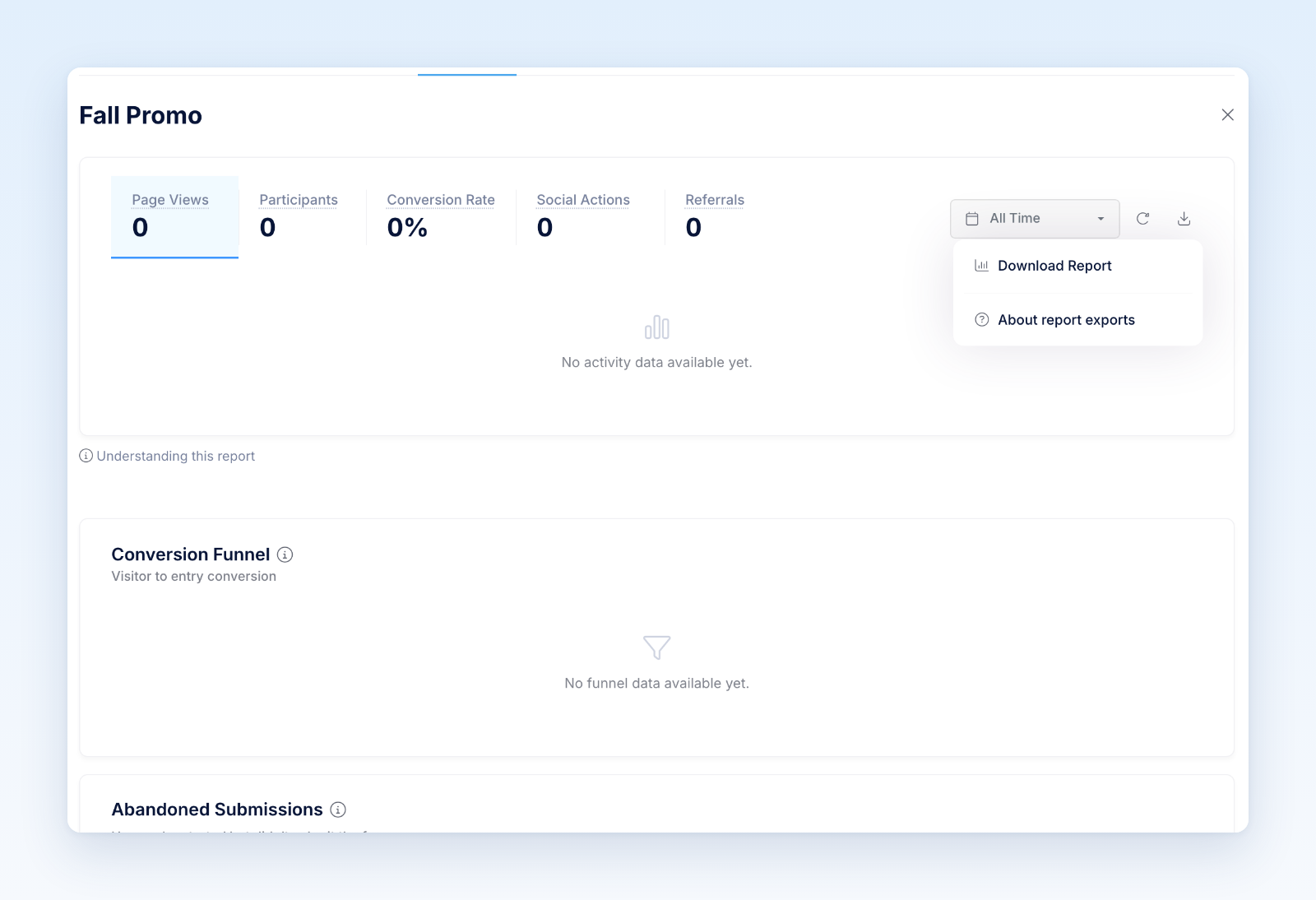Click the Conversion Funnel heading
1316x900 pixels.
(191, 554)
